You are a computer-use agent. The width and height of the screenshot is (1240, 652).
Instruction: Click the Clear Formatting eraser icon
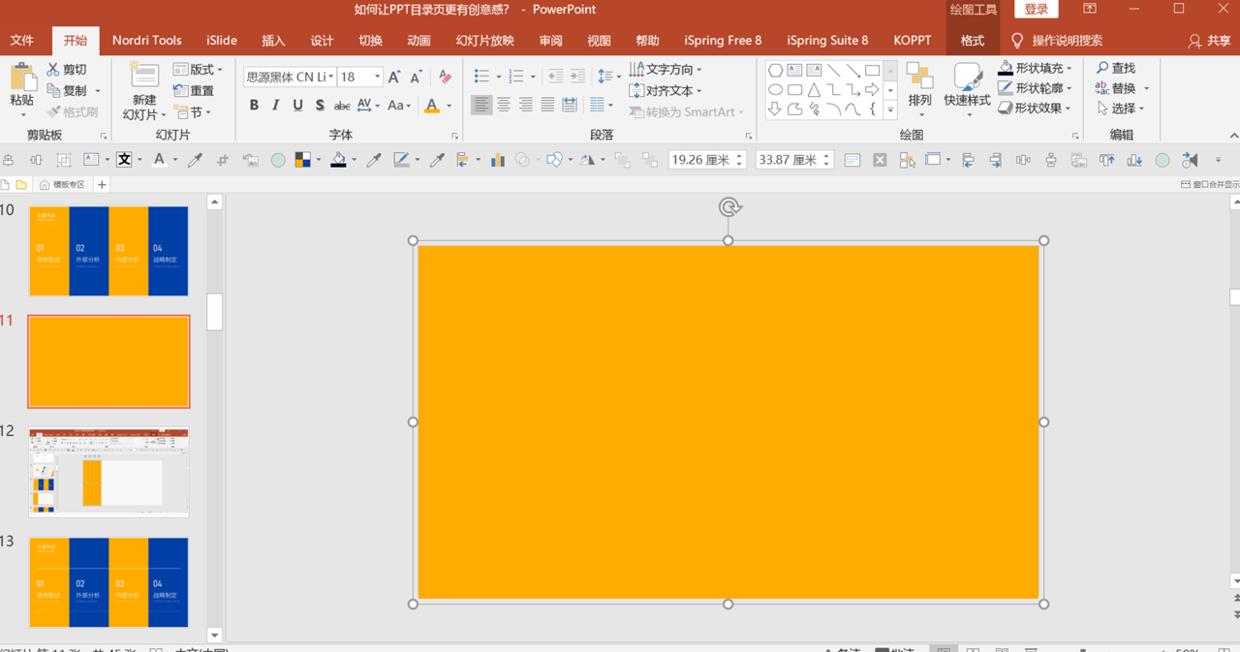pos(445,77)
